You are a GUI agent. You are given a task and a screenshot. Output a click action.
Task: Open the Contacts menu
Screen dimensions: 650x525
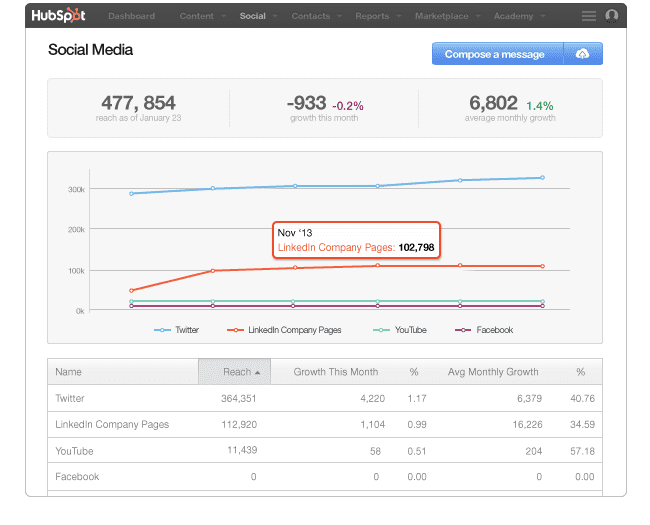(x=310, y=16)
